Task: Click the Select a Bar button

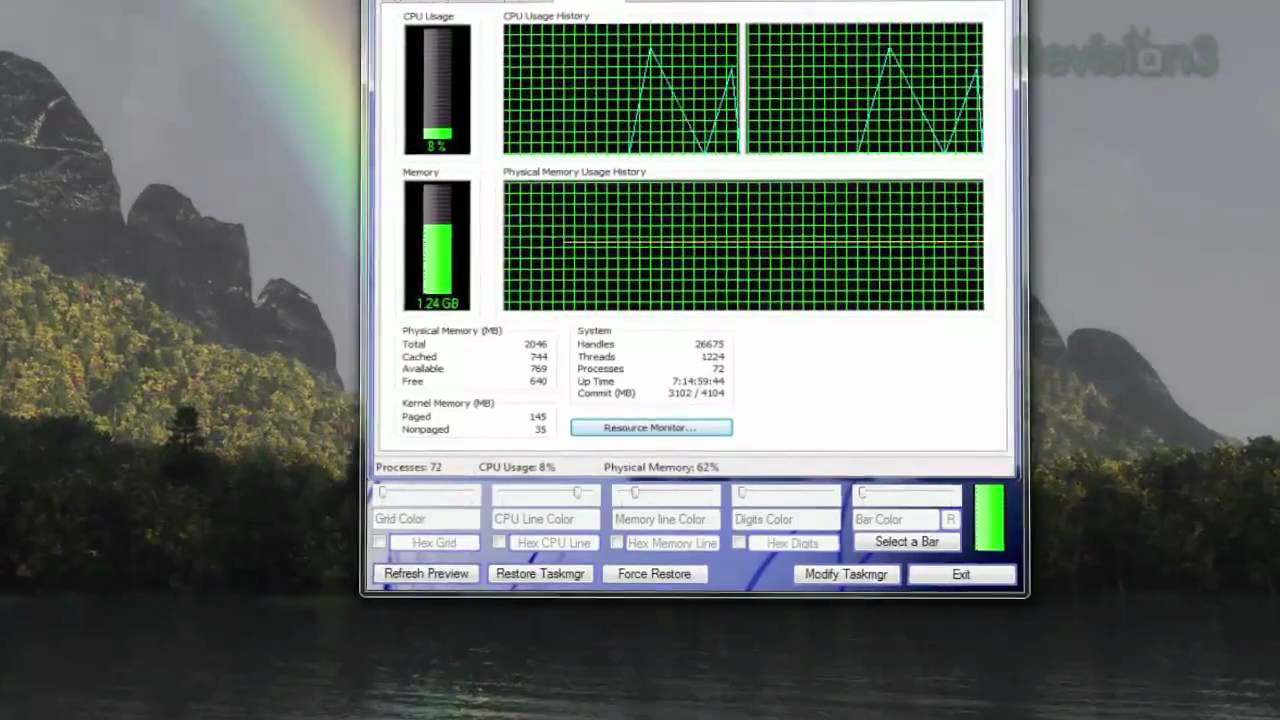Action: (907, 542)
